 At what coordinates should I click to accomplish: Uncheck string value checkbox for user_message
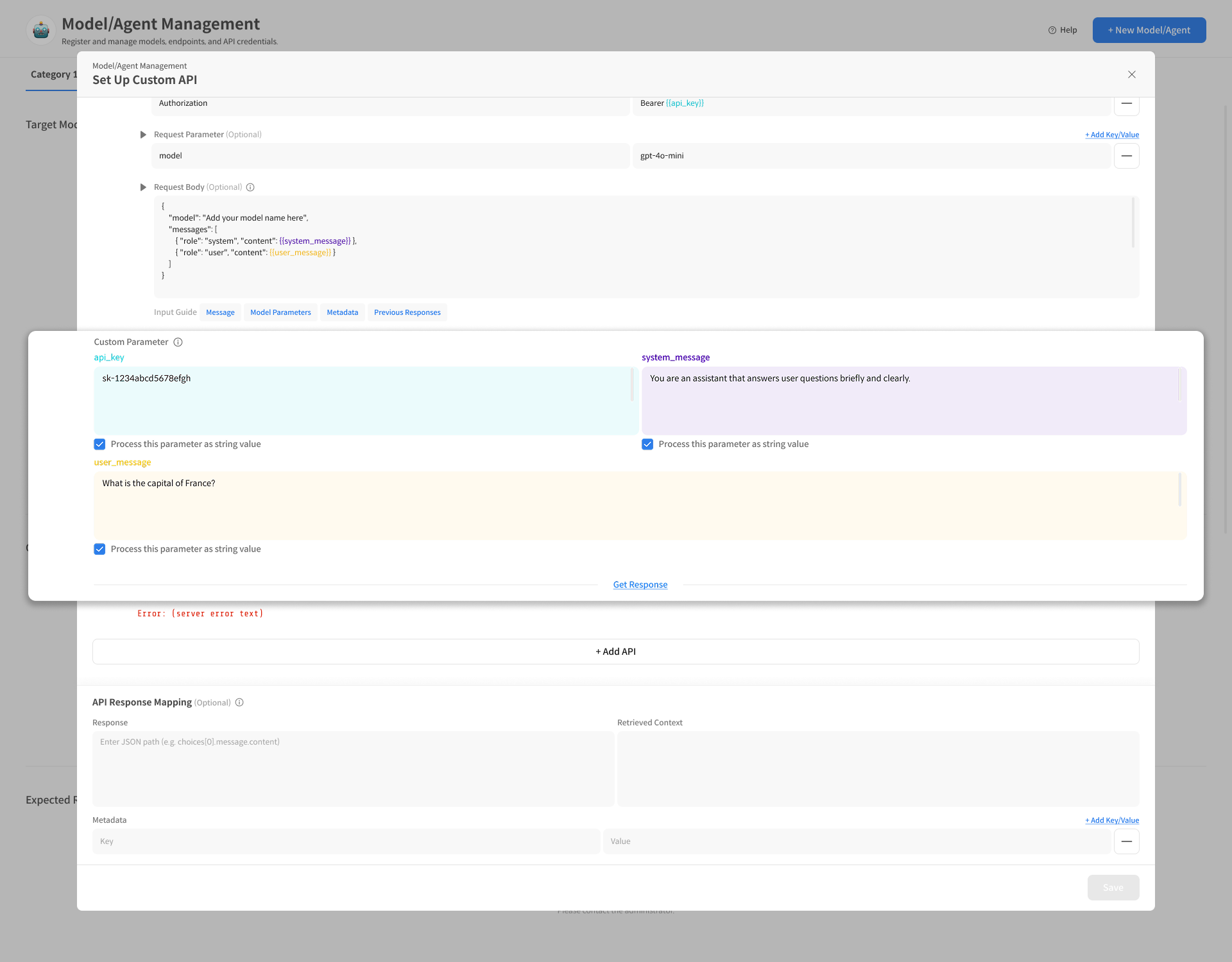click(99, 550)
